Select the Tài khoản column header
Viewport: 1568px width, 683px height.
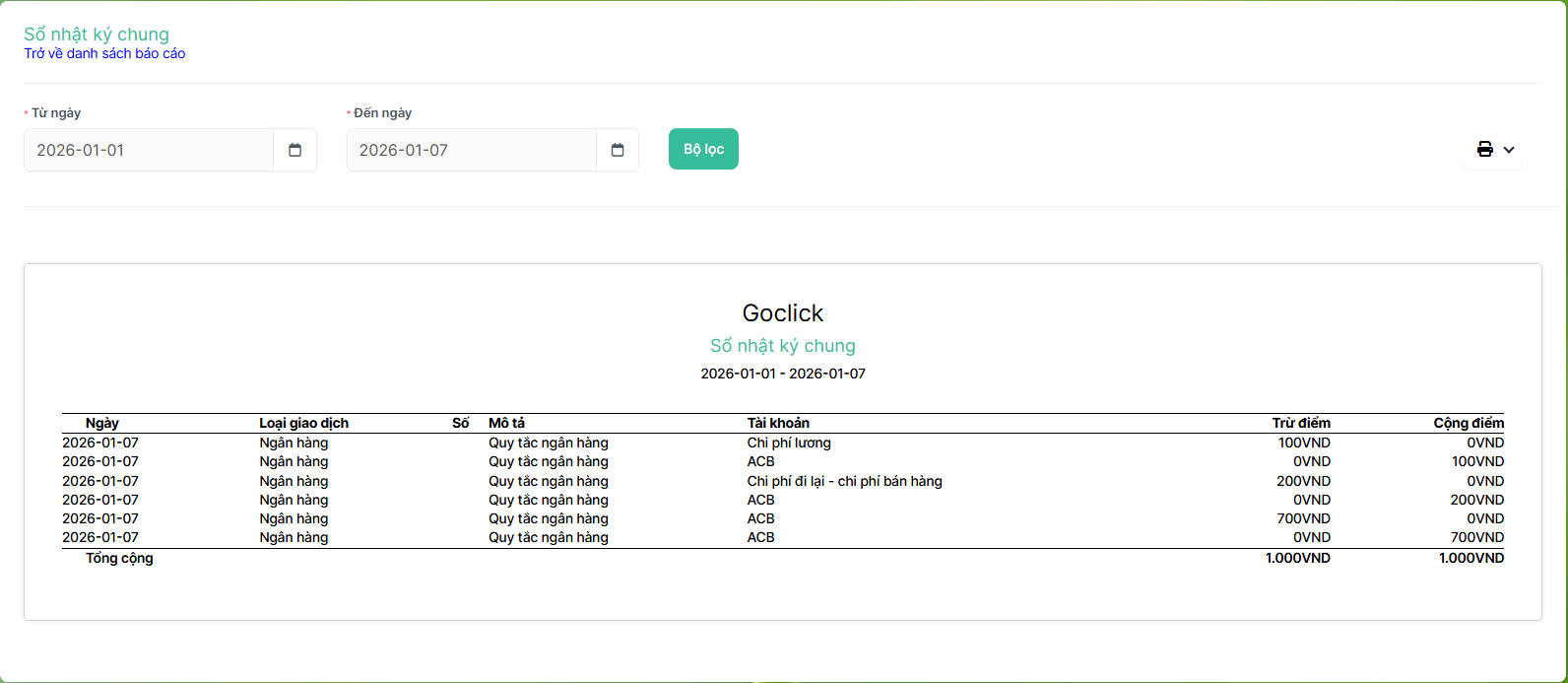pyautogui.click(x=778, y=423)
